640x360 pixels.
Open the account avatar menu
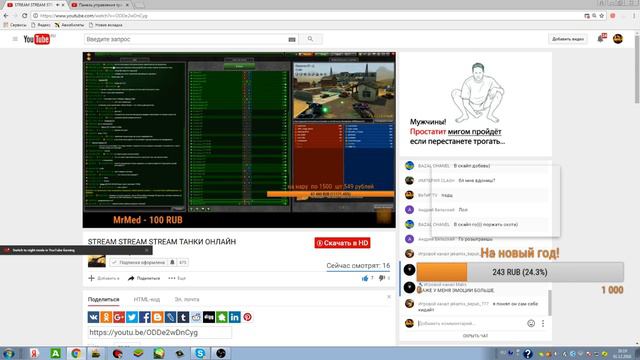618,39
